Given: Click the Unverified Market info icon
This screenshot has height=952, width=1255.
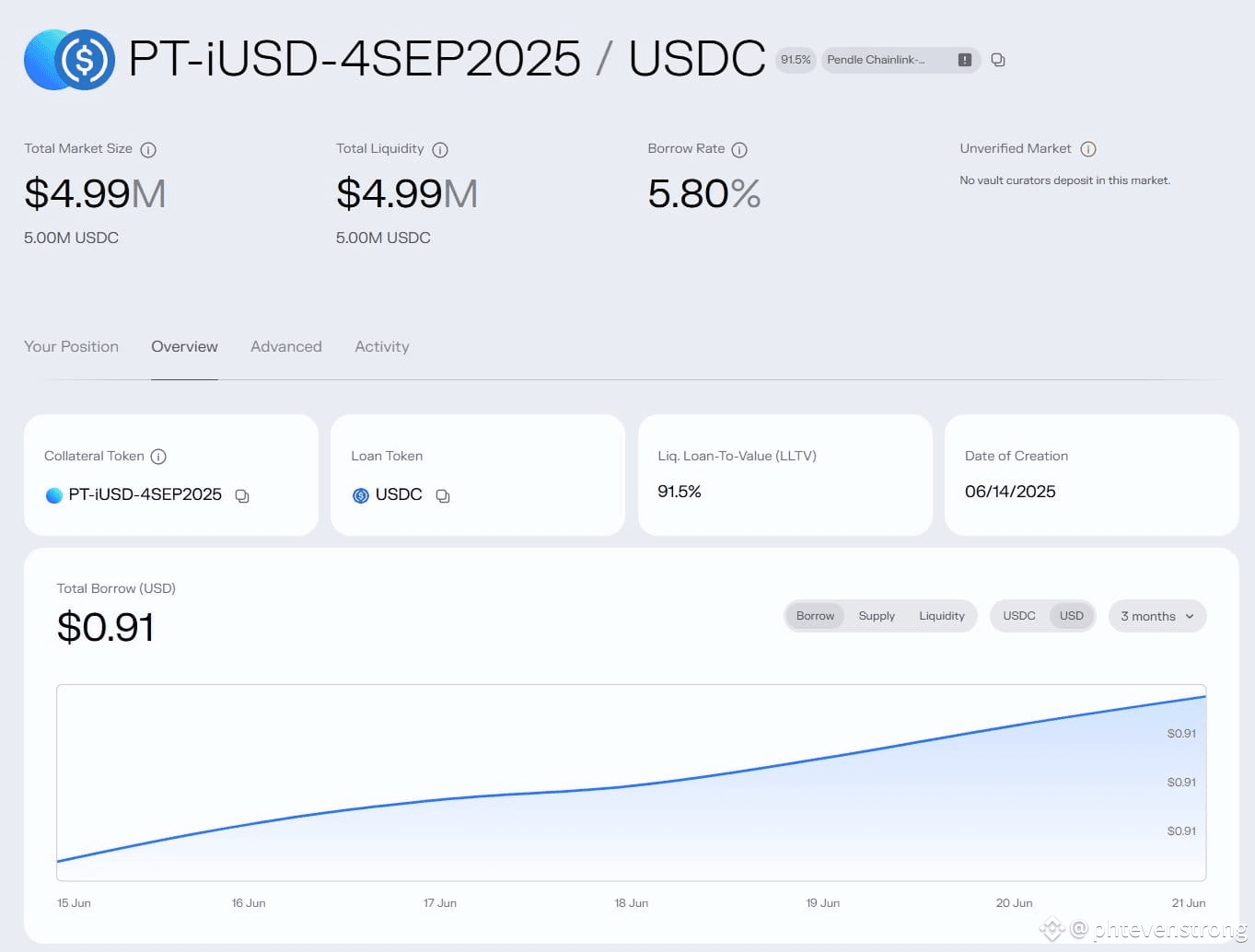Looking at the screenshot, I should pyautogui.click(x=1087, y=149).
